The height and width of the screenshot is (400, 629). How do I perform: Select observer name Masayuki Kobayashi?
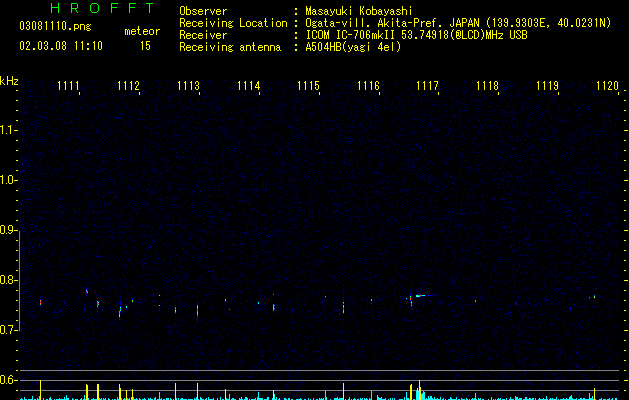(x=359, y=11)
